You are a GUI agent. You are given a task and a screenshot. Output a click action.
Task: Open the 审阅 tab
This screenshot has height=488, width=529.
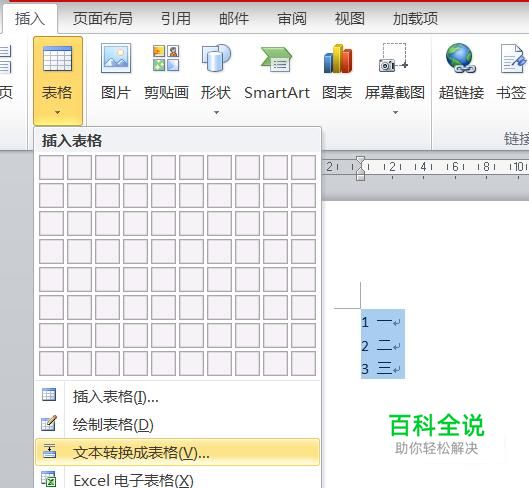(292, 18)
